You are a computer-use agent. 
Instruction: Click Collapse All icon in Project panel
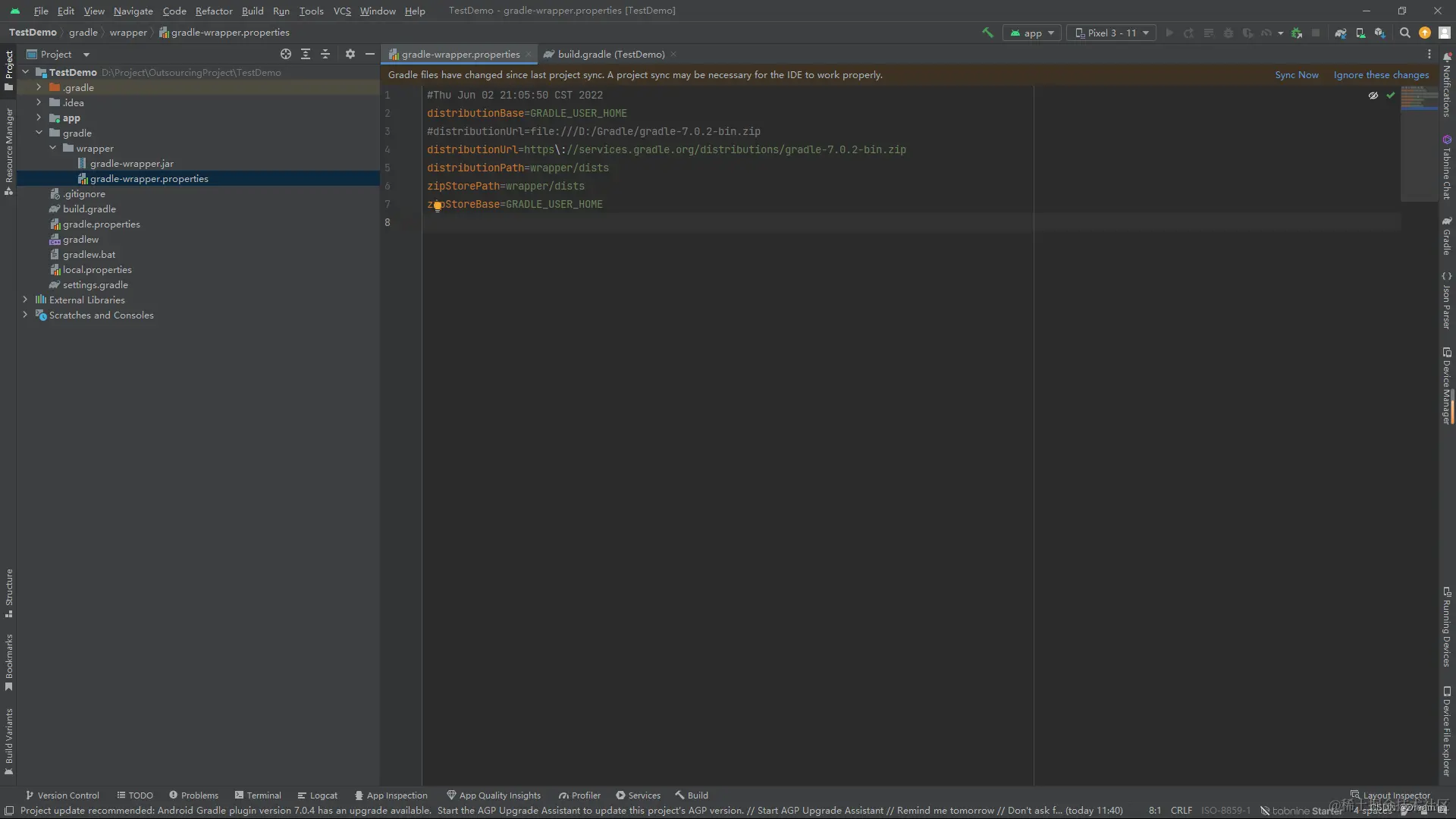[x=325, y=54]
